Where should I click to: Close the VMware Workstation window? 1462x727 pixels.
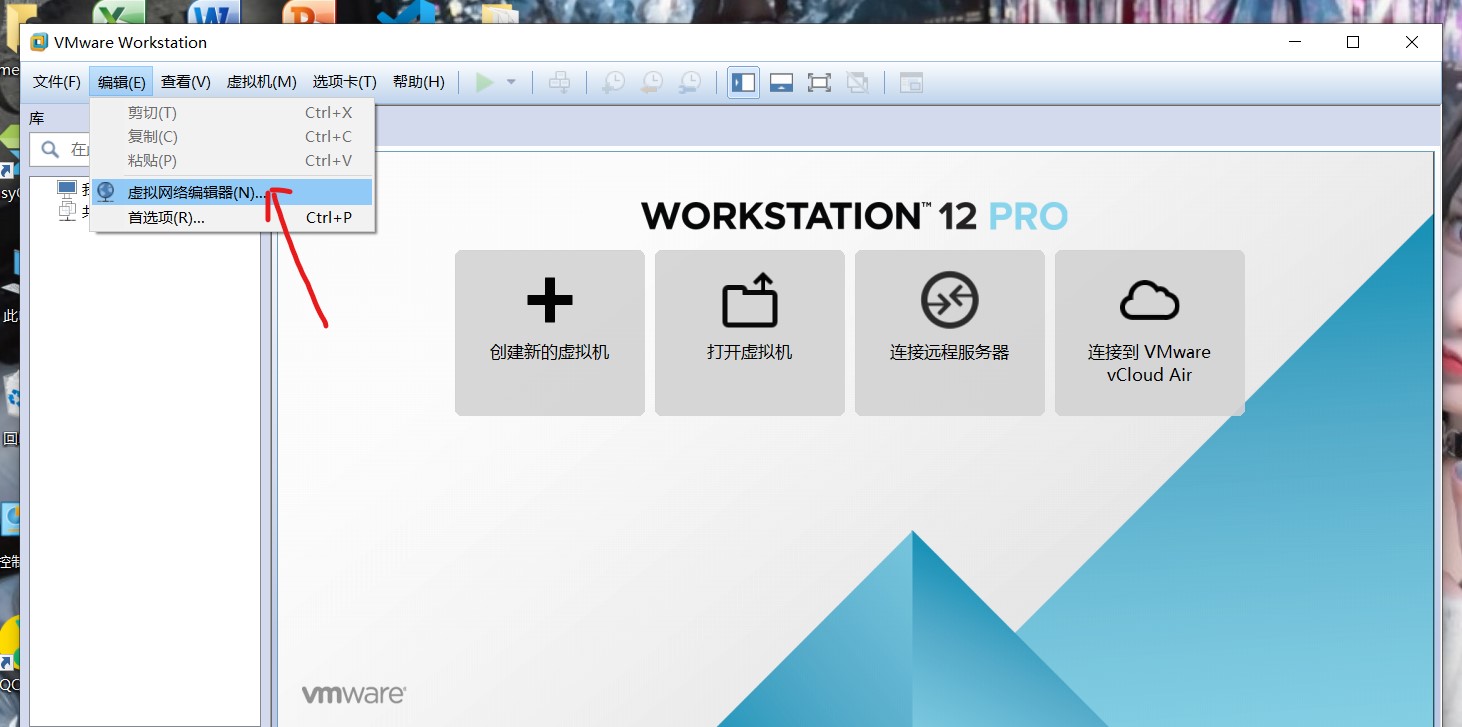1411,42
